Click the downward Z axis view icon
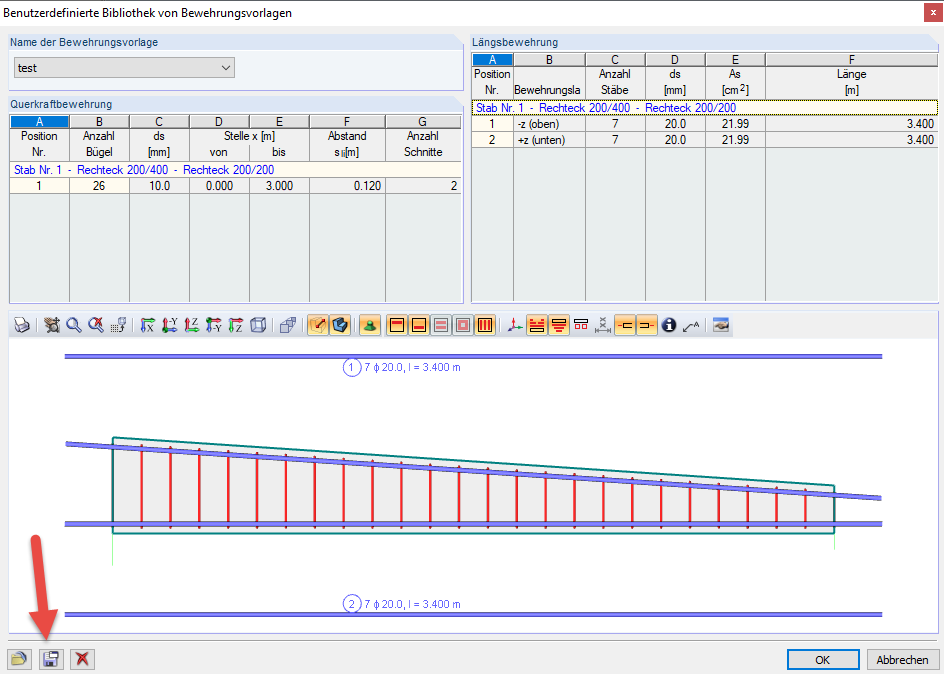Image resolution: width=944 pixels, height=674 pixels. tap(236, 326)
